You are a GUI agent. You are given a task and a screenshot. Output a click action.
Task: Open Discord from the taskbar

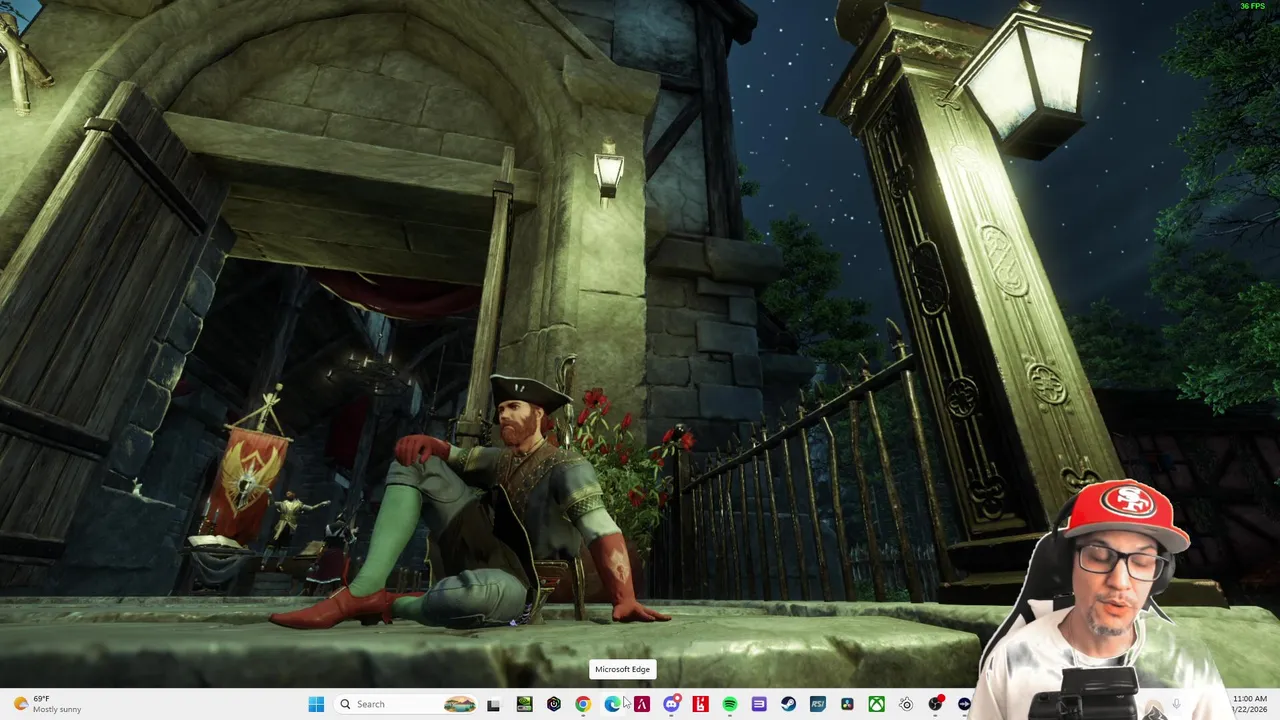click(x=671, y=704)
